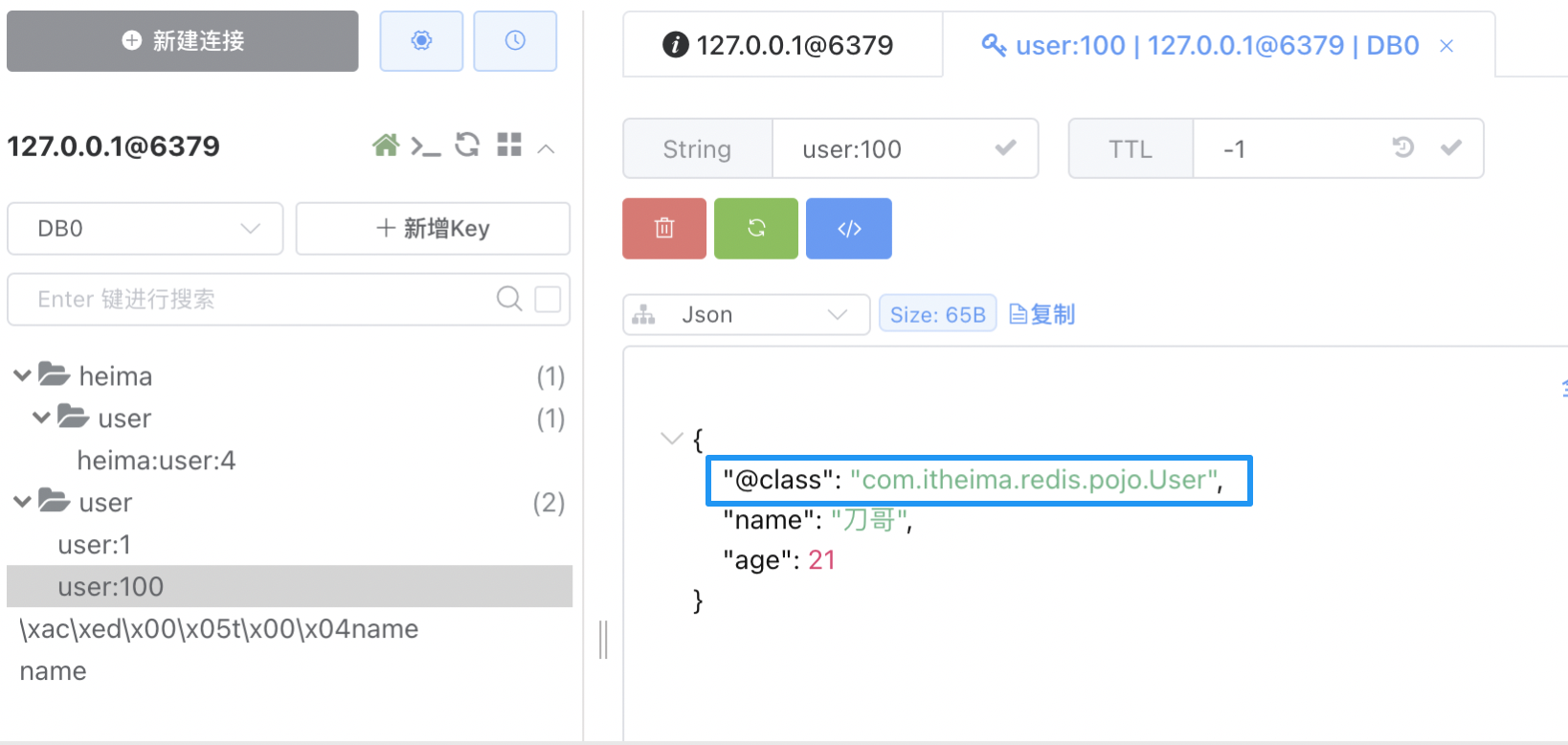Screen dimensions: 1568x745
Task: Click the magnifier search icon
Action: pyautogui.click(x=509, y=299)
